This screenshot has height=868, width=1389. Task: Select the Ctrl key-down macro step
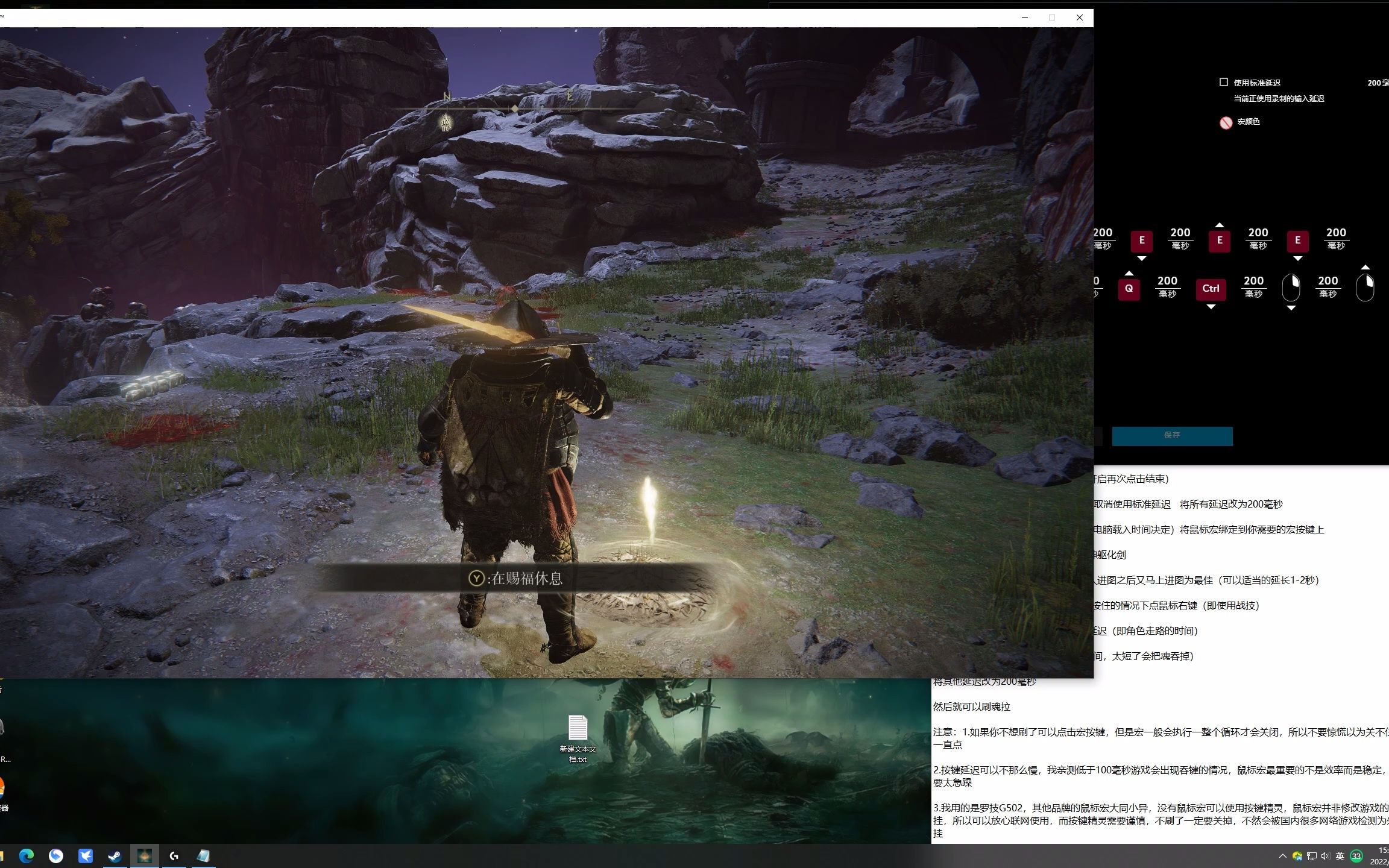point(1211,289)
